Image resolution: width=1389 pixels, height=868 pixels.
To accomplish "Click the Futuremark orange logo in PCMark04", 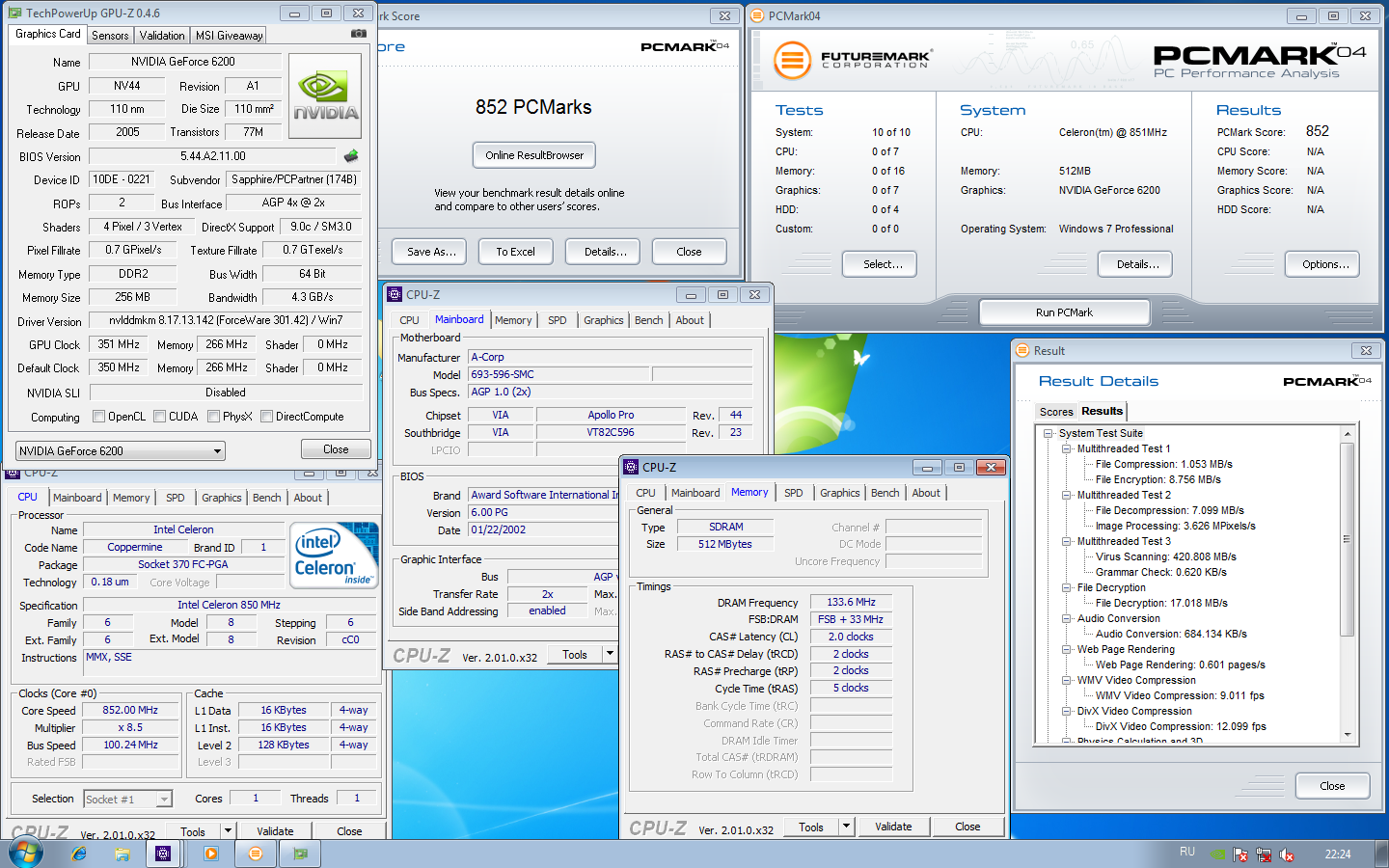I will coord(792,60).
